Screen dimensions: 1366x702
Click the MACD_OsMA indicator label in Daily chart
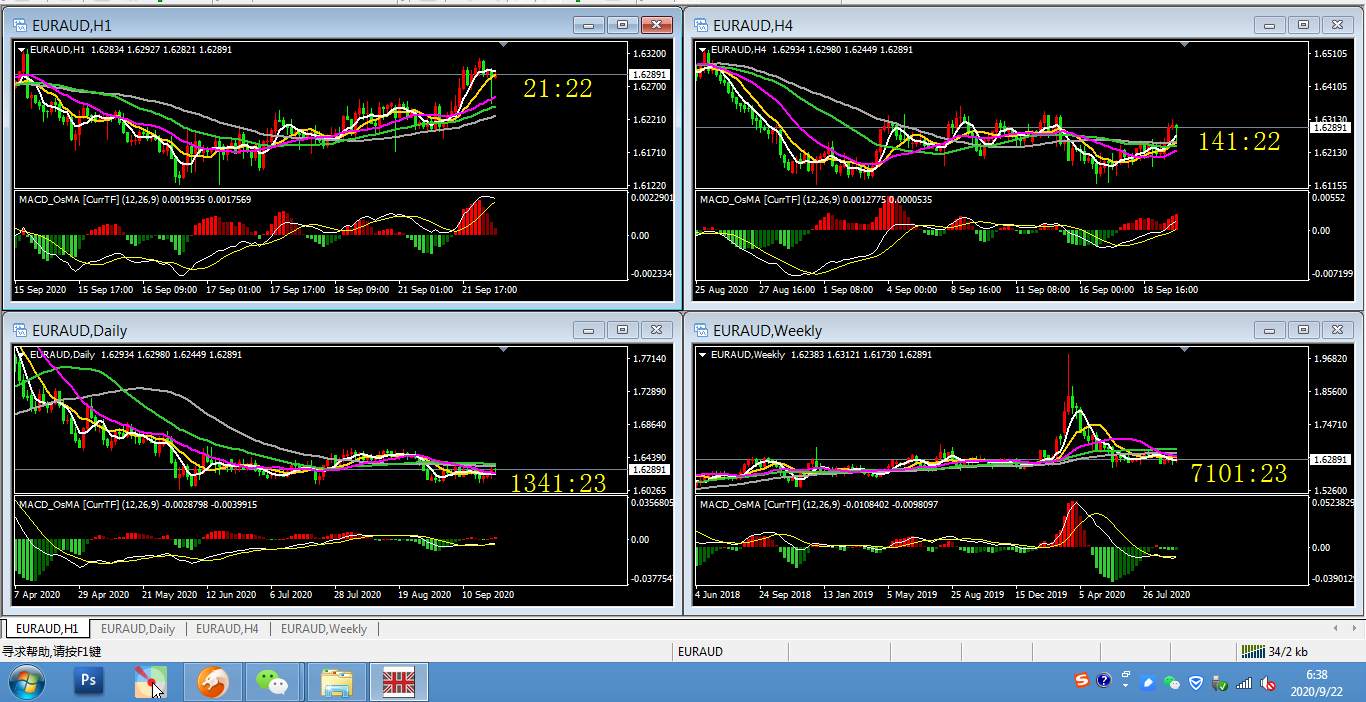[137, 505]
